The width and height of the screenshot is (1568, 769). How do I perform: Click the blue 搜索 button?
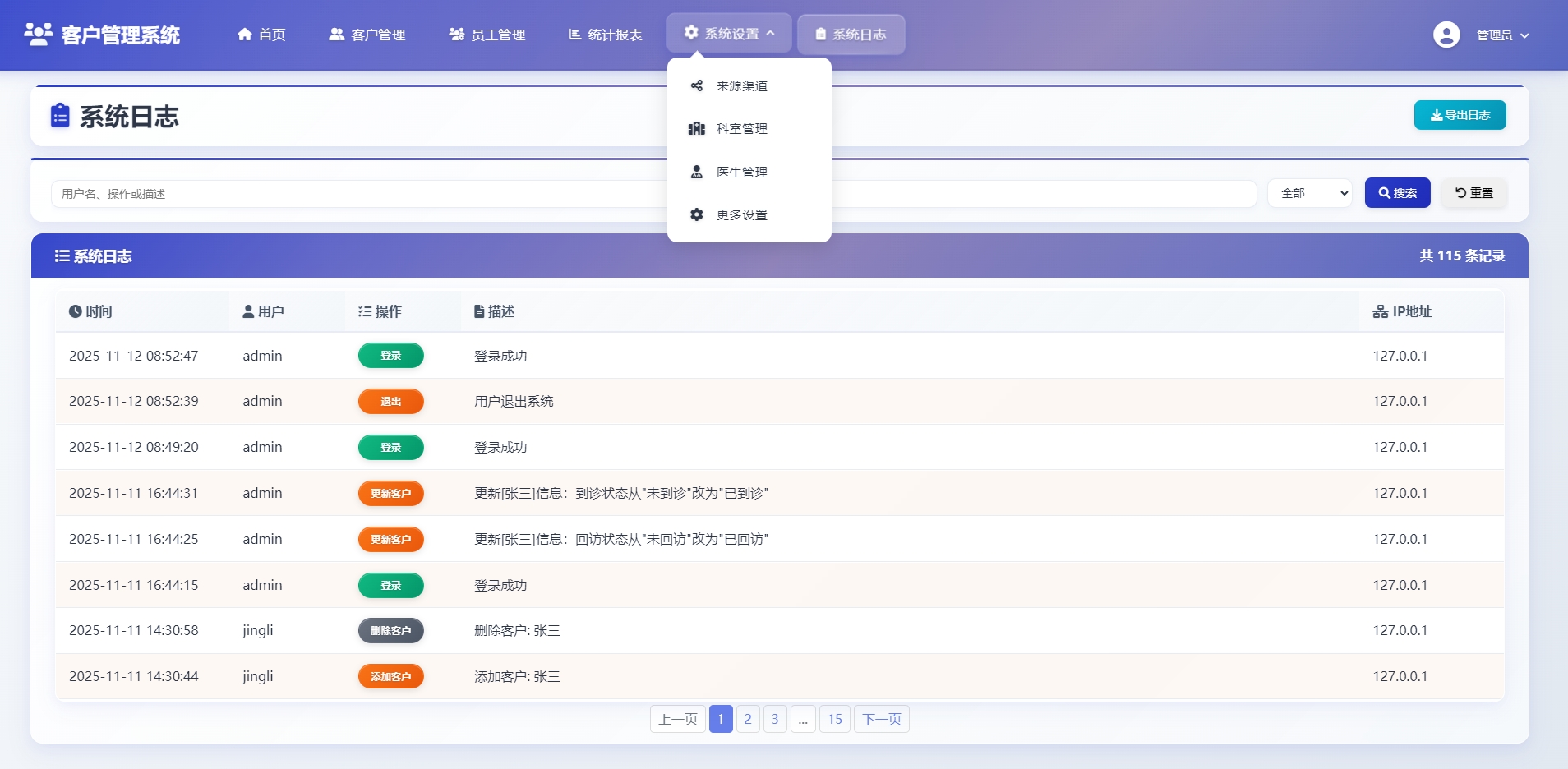[x=1397, y=193]
